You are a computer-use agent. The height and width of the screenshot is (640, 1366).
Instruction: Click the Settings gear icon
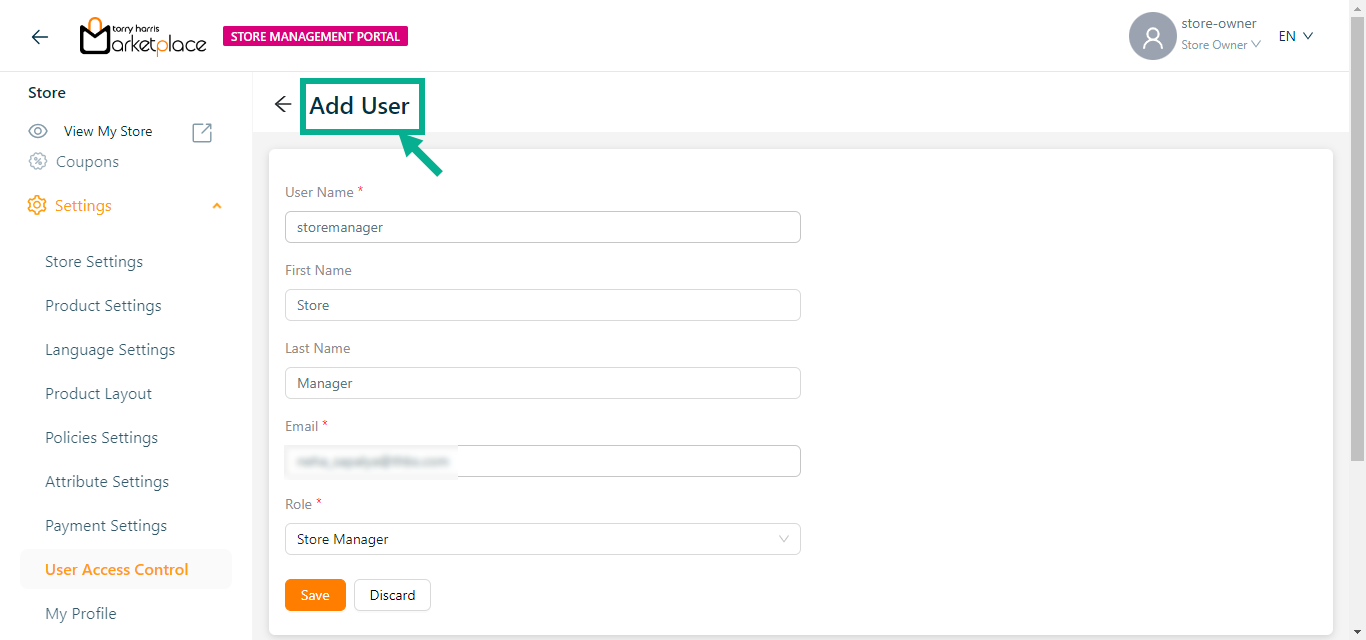pos(37,205)
